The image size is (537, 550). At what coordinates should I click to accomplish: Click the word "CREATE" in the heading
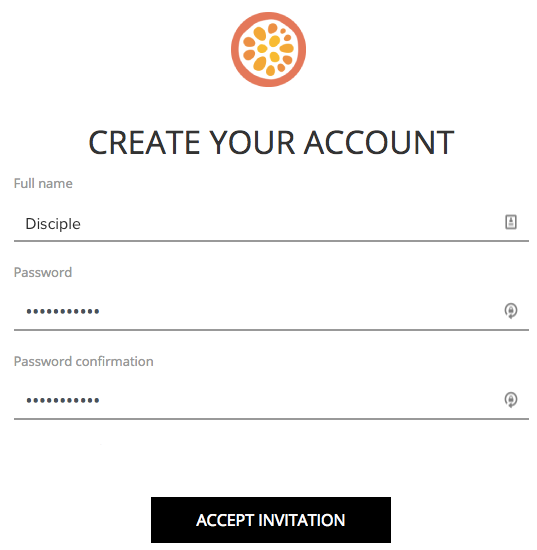pyautogui.click(x=144, y=142)
